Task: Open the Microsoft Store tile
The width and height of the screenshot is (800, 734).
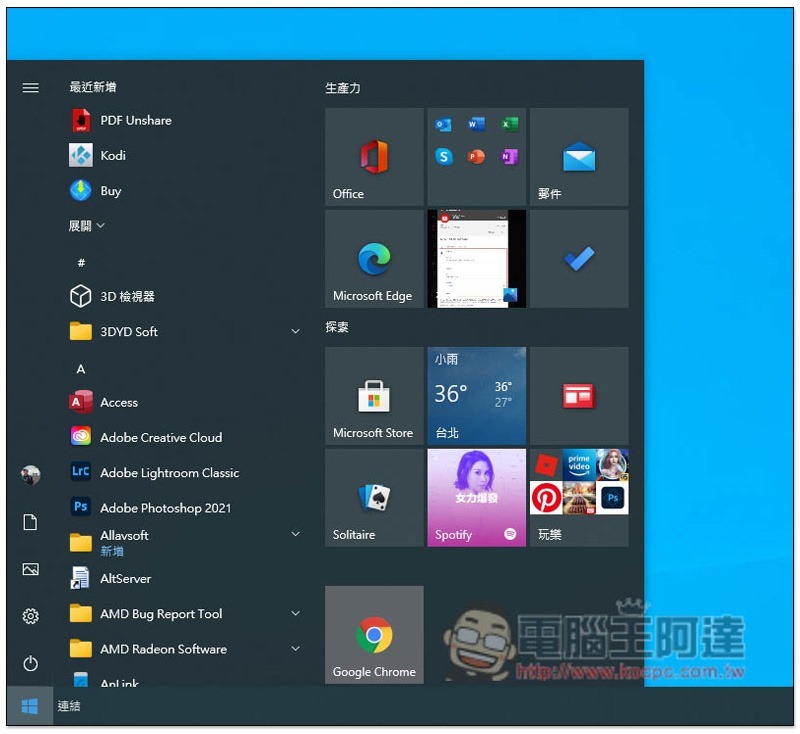Action: [x=374, y=396]
